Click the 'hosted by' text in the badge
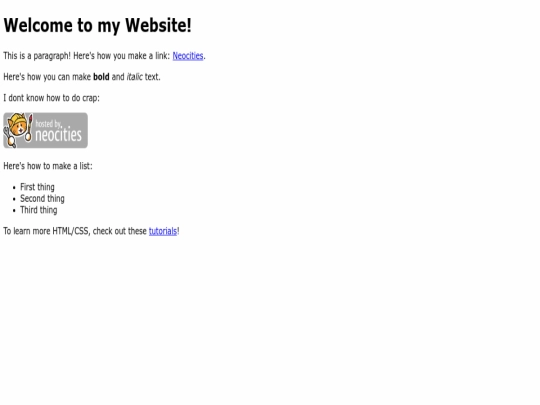Image resolution: width=540 pixels, height=405 pixels. (x=49, y=124)
